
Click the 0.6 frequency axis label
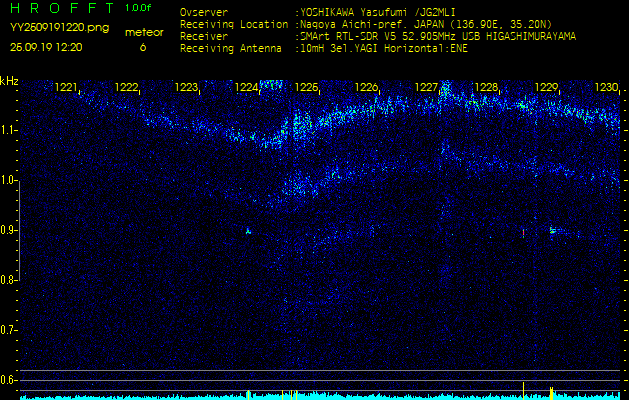point(9,380)
